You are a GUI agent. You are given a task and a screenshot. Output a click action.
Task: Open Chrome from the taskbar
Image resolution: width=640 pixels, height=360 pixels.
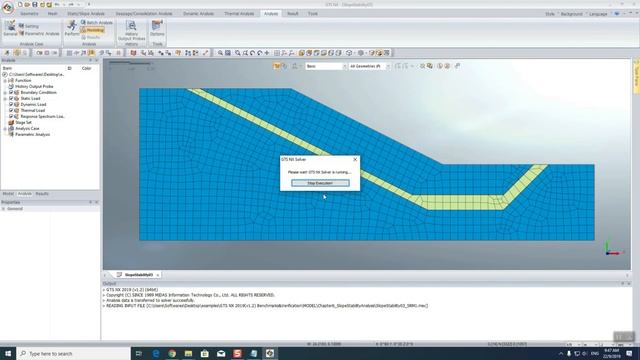[172, 353]
